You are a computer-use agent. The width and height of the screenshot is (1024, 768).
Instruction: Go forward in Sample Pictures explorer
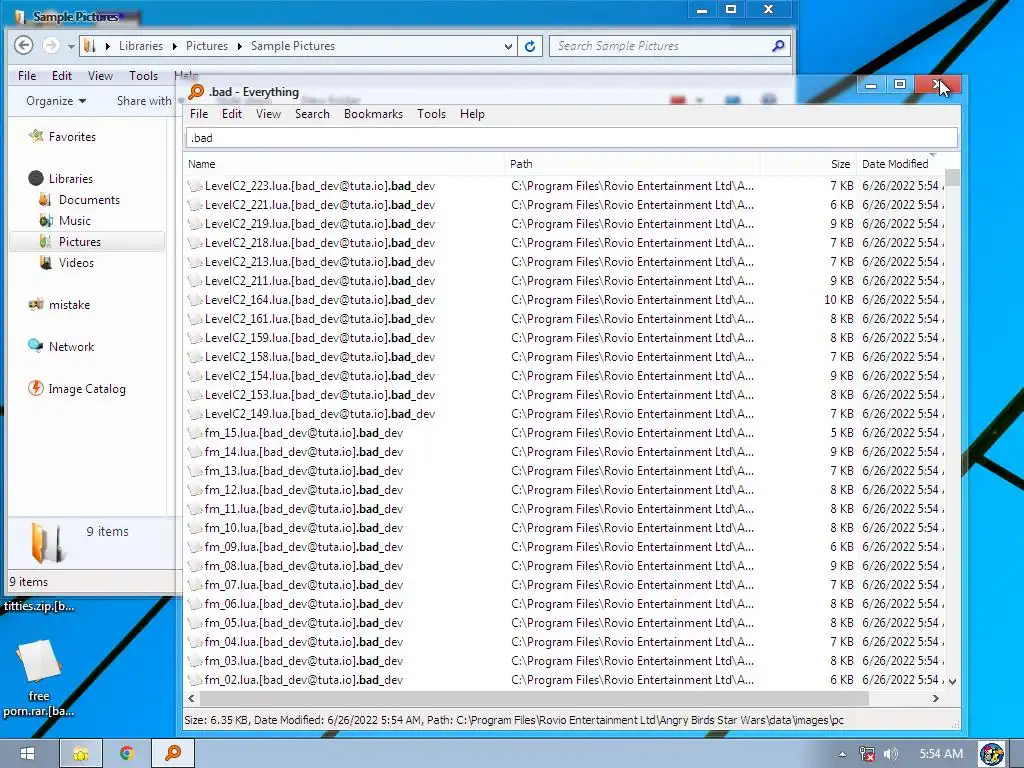pyautogui.click(x=51, y=46)
